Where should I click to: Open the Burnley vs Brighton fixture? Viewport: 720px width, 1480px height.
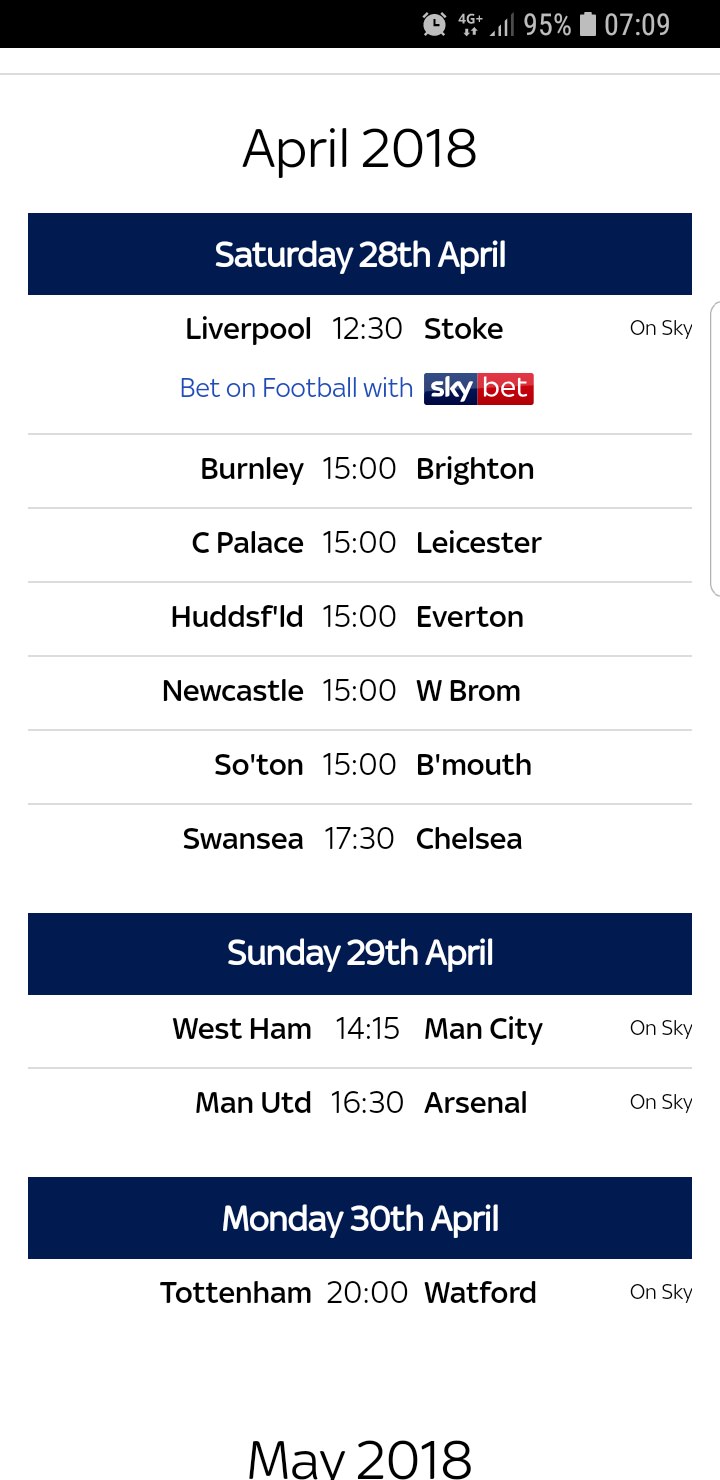[360, 470]
